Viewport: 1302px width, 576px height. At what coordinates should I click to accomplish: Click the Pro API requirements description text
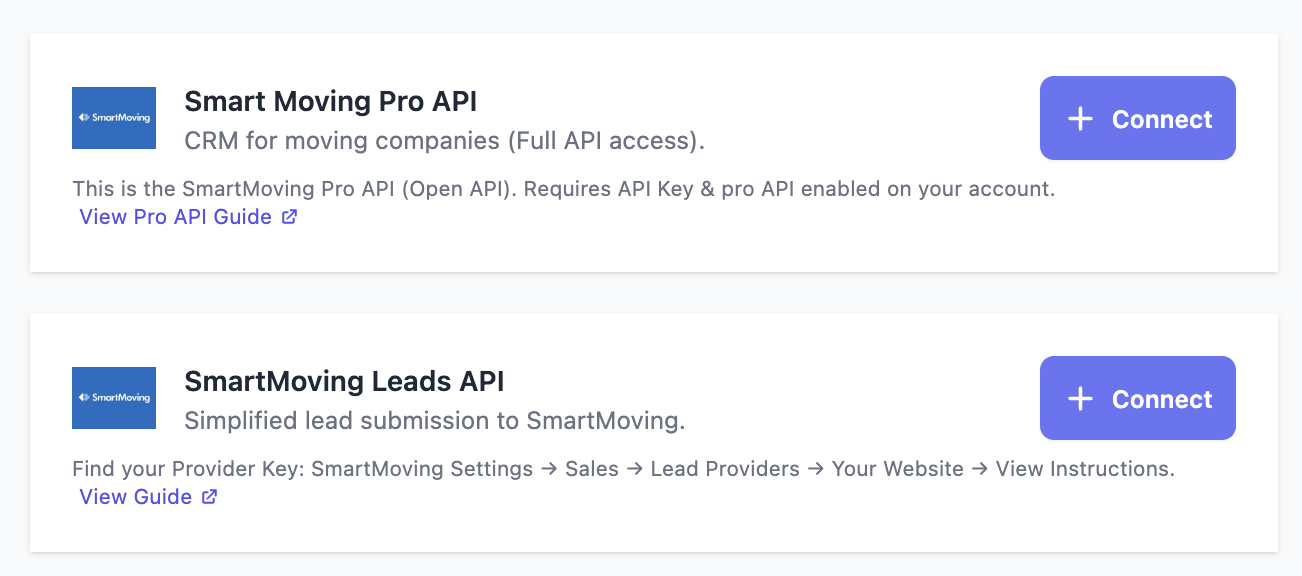coord(563,188)
